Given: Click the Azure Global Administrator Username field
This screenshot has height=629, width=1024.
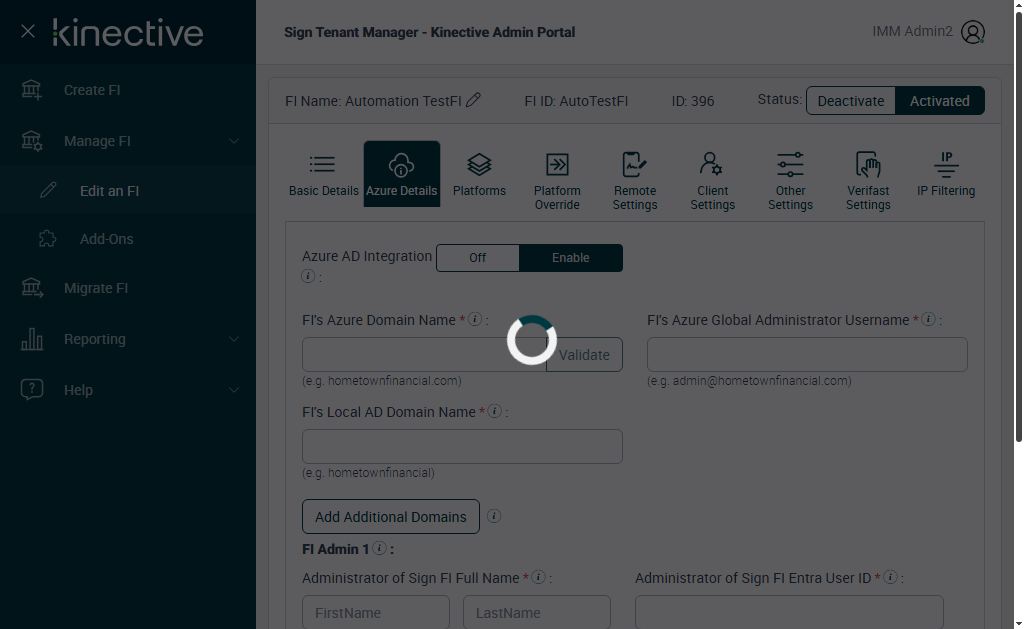Looking at the screenshot, I should [x=807, y=355].
